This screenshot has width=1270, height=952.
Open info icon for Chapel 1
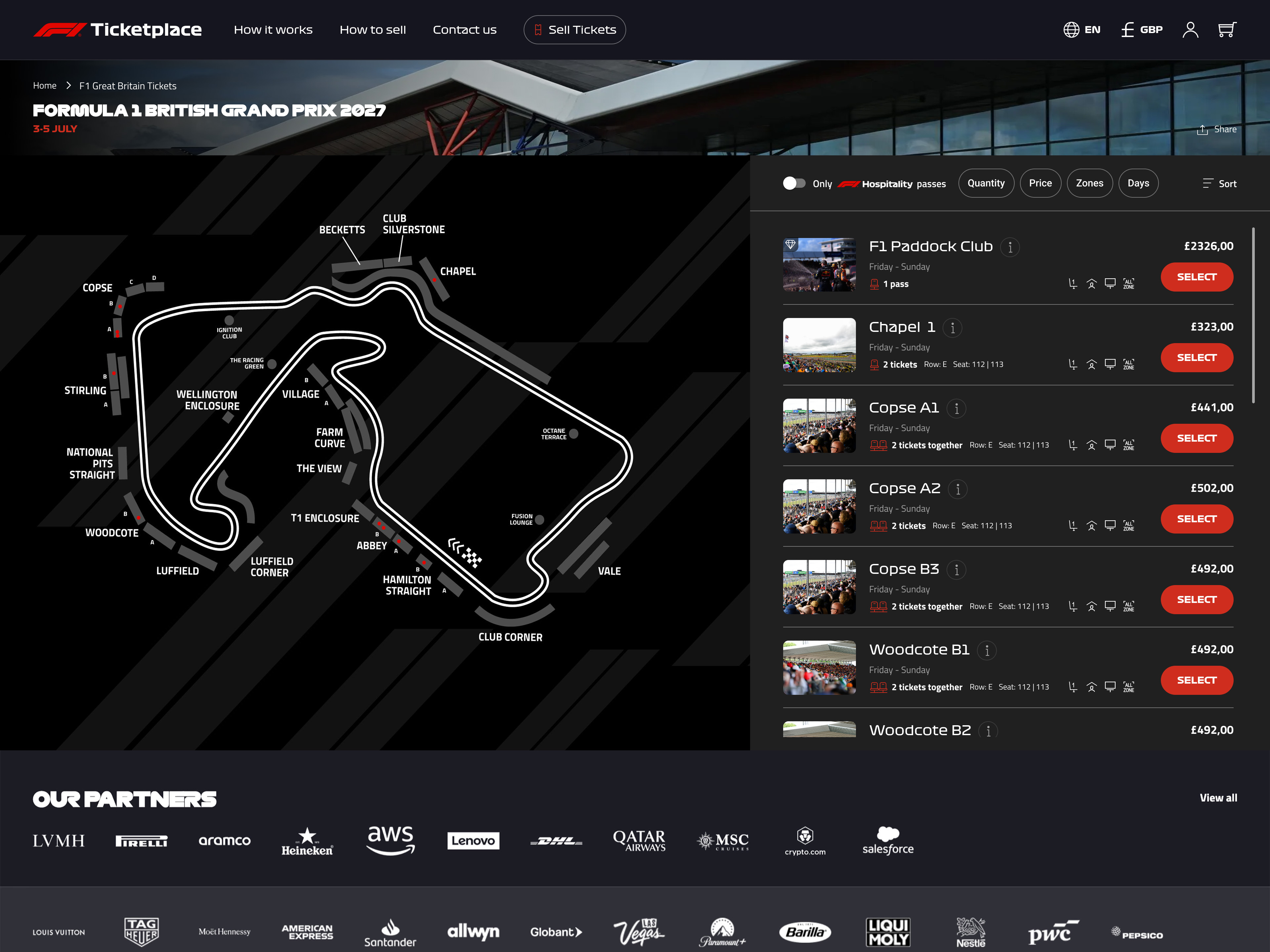pos(952,328)
